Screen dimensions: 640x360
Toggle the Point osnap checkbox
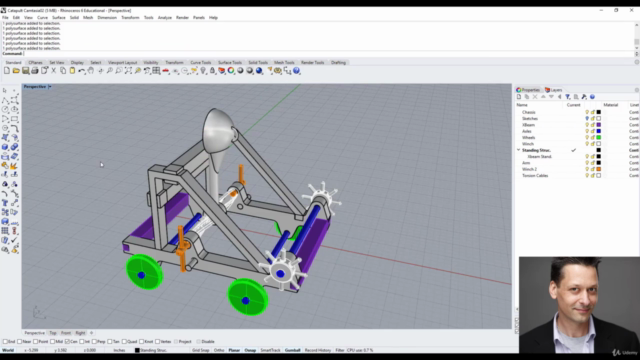coord(36,342)
